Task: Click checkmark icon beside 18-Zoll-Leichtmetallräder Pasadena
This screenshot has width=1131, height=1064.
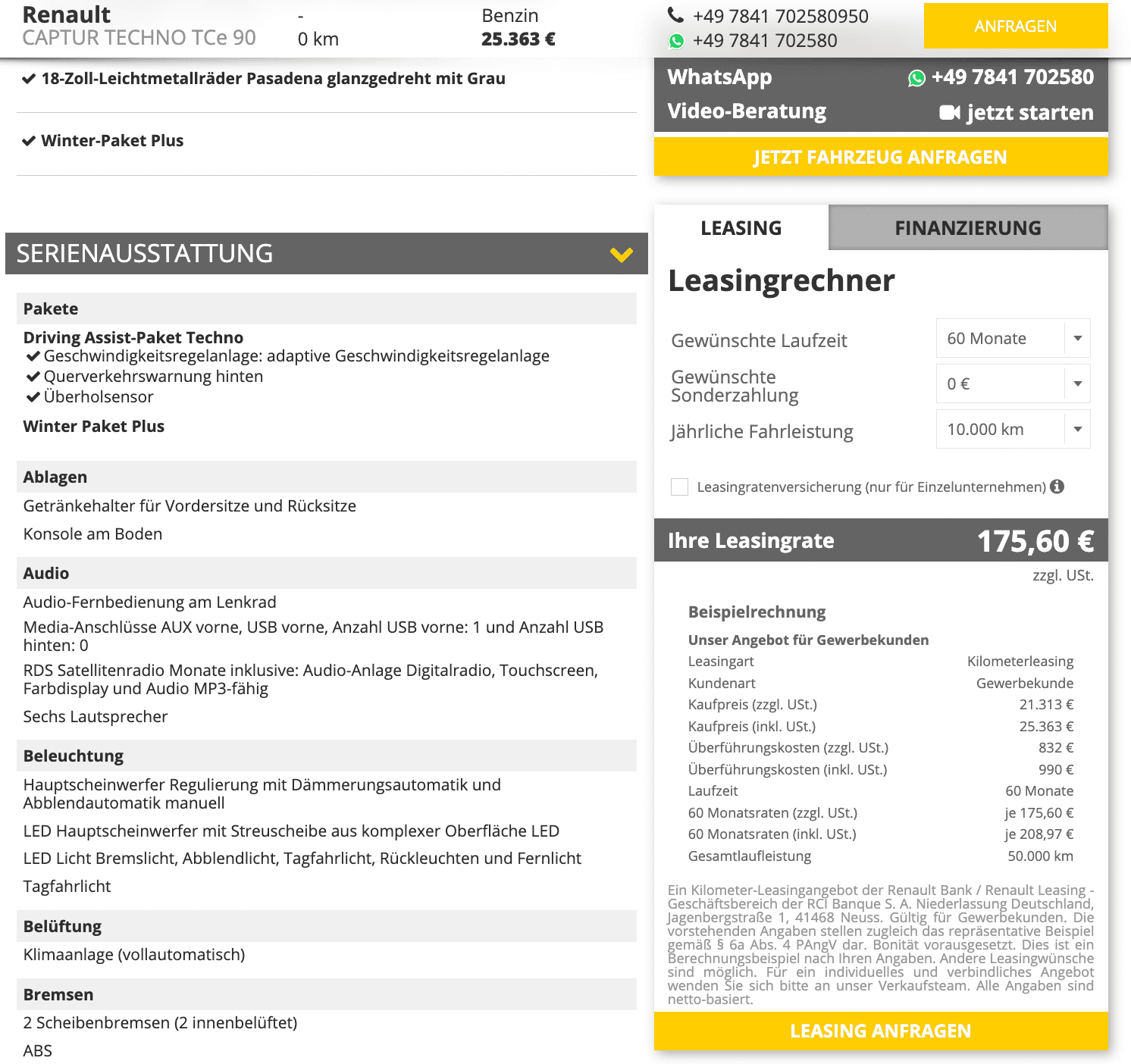Action: [29, 79]
